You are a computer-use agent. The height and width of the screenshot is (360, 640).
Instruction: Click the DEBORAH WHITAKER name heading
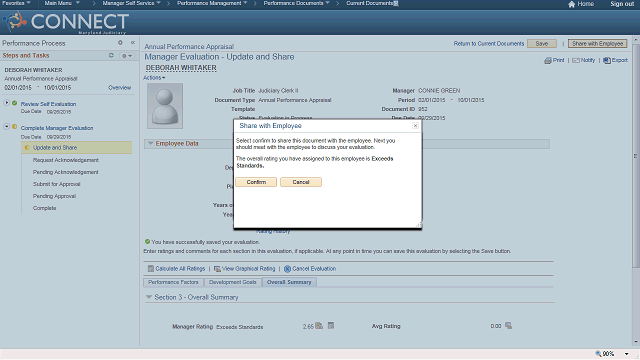181,68
